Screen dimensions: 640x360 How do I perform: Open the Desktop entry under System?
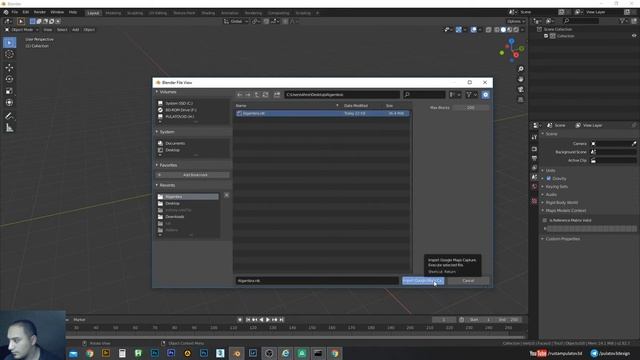click(x=172, y=150)
